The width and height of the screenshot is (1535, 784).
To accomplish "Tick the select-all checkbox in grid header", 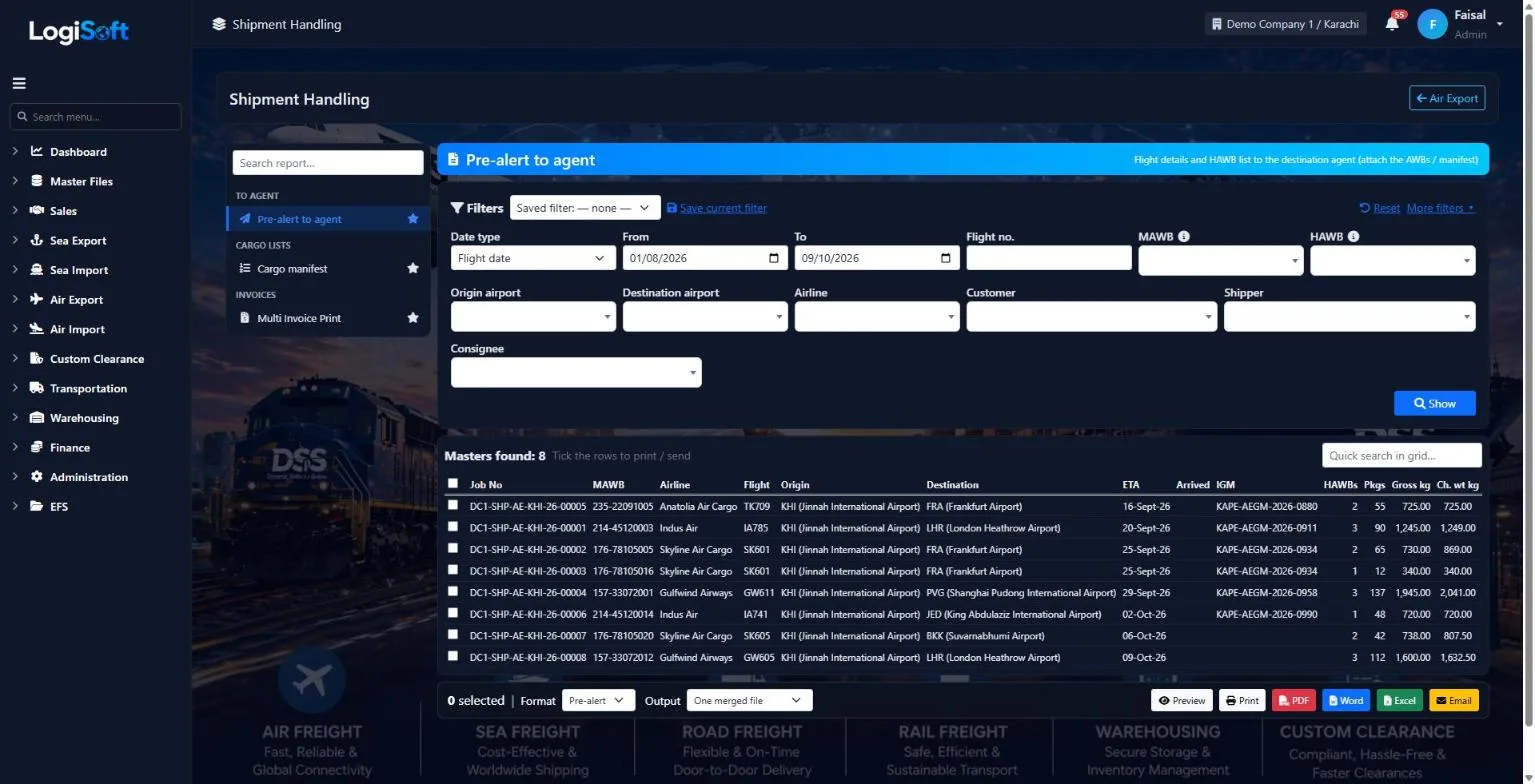I will click(453, 484).
